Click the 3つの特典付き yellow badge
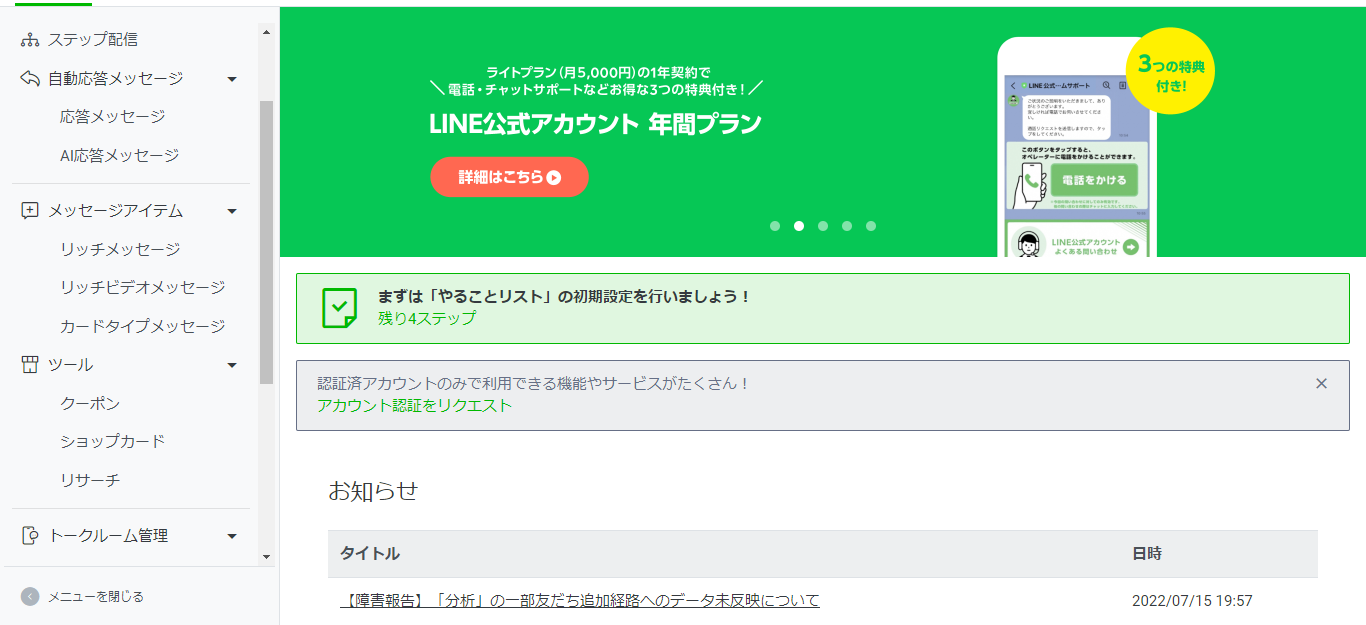 coord(1170,72)
